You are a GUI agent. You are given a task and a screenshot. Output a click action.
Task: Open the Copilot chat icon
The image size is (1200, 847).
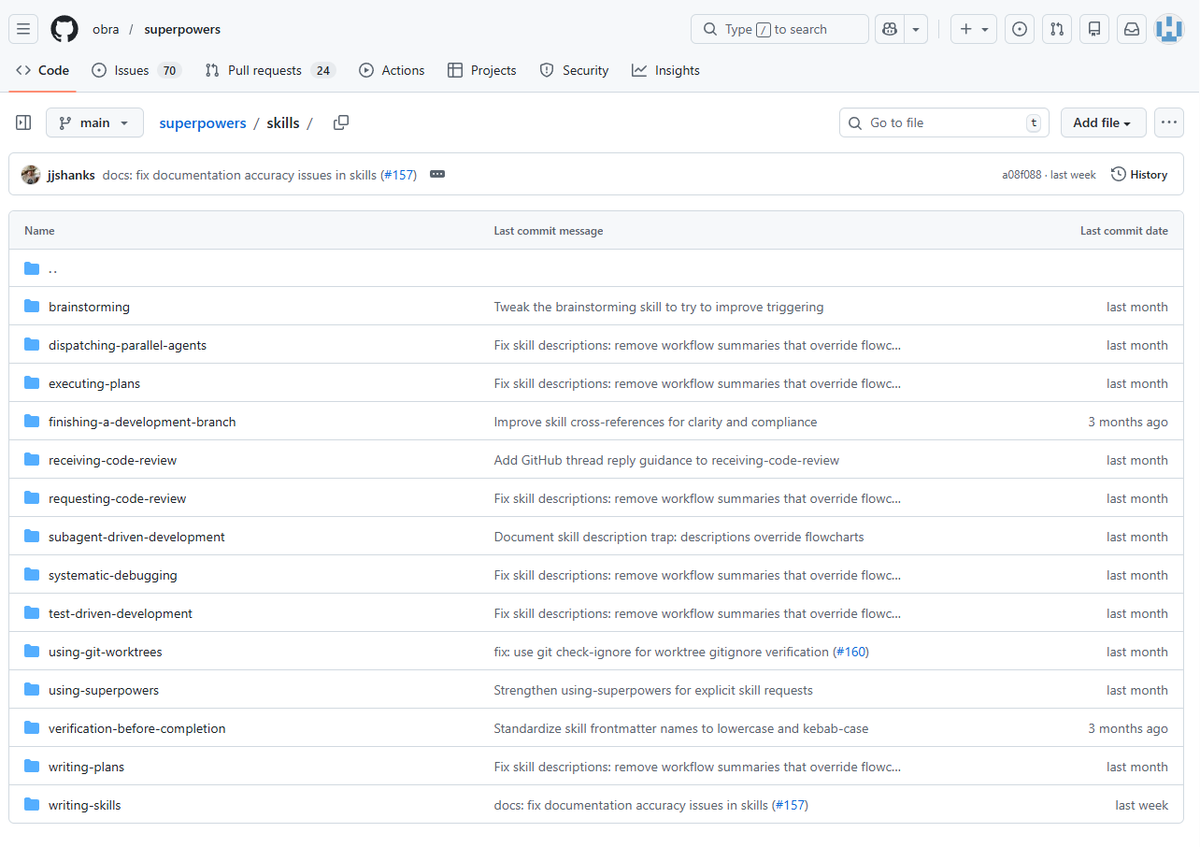point(889,29)
